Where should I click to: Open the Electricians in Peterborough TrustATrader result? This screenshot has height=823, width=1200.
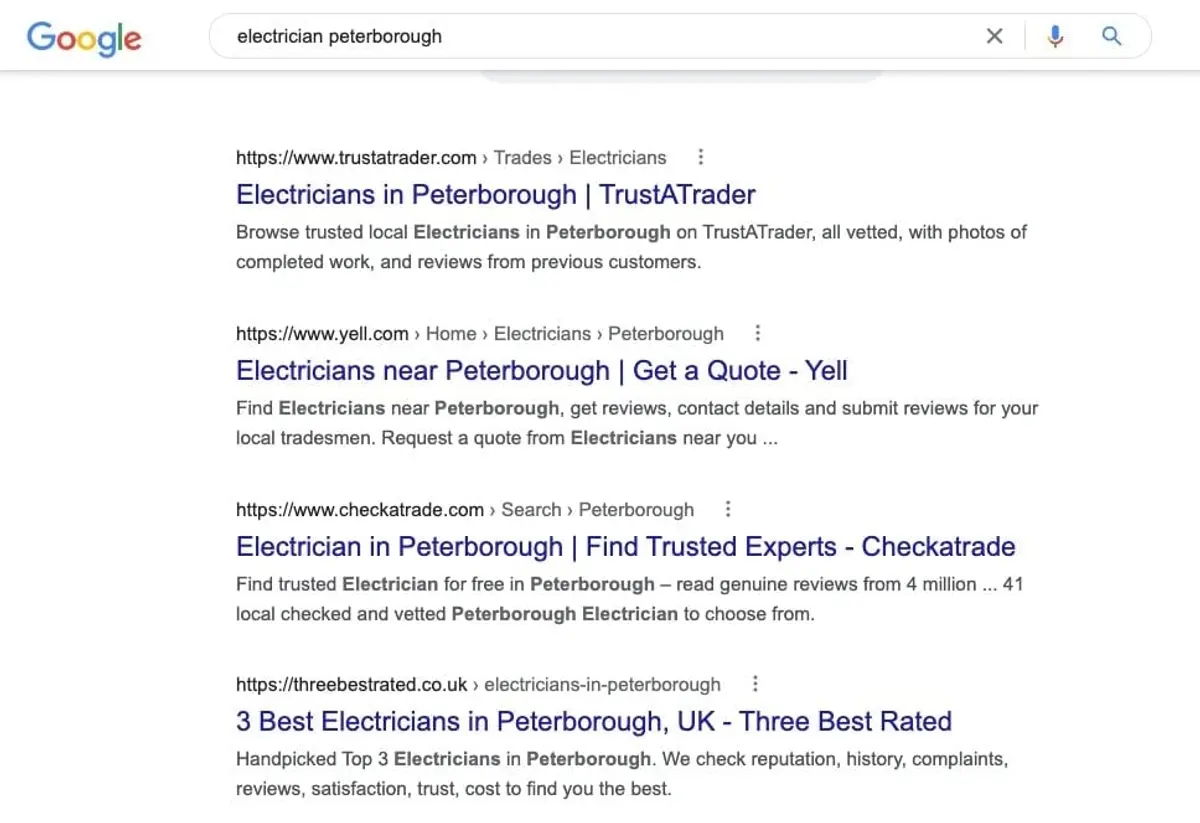pos(494,194)
